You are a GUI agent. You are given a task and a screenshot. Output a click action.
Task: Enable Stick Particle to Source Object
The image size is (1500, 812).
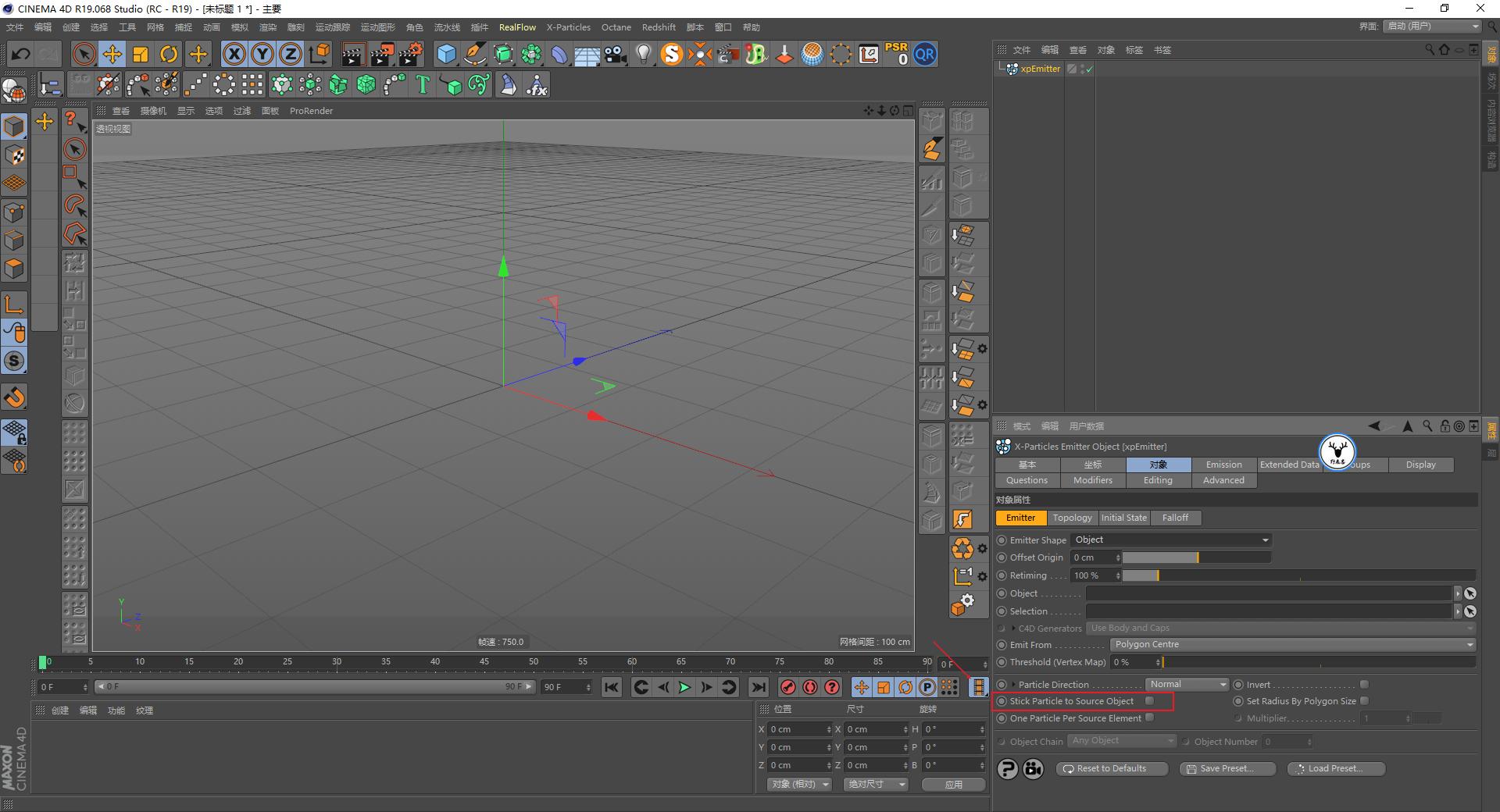pos(1149,700)
